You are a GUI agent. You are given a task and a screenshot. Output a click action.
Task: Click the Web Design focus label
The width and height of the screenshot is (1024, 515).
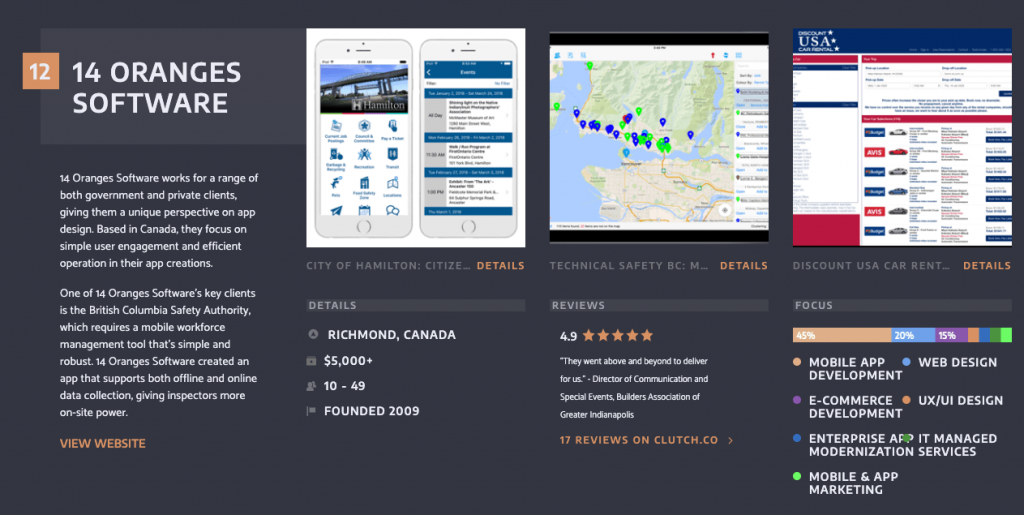[x=958, y=362]
